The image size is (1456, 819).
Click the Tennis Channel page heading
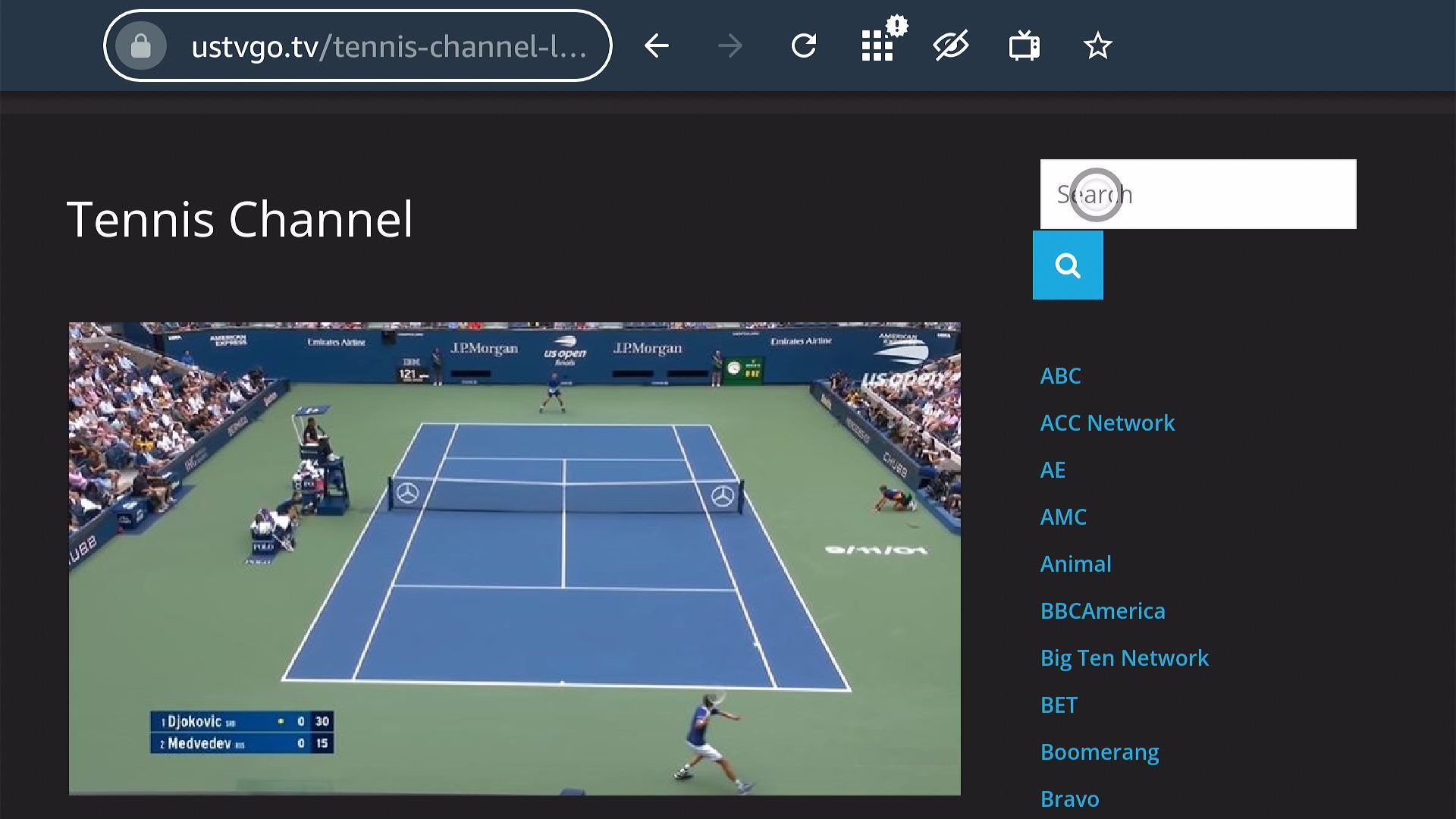coord(240,220)
